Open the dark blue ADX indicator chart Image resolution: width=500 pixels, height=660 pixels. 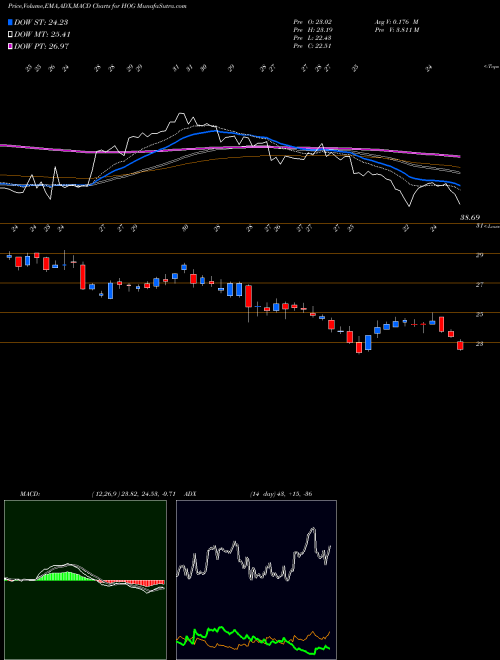pyautogui.click(x=256, y=580)
